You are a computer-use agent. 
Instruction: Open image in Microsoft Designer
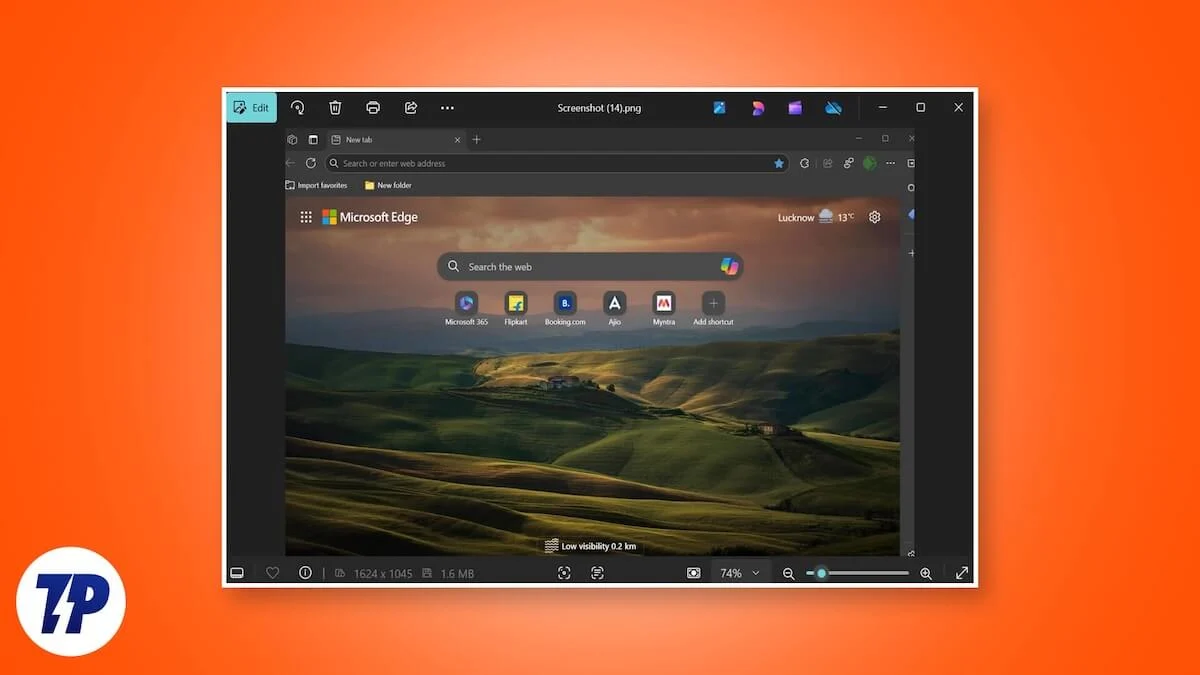[757, 108]
